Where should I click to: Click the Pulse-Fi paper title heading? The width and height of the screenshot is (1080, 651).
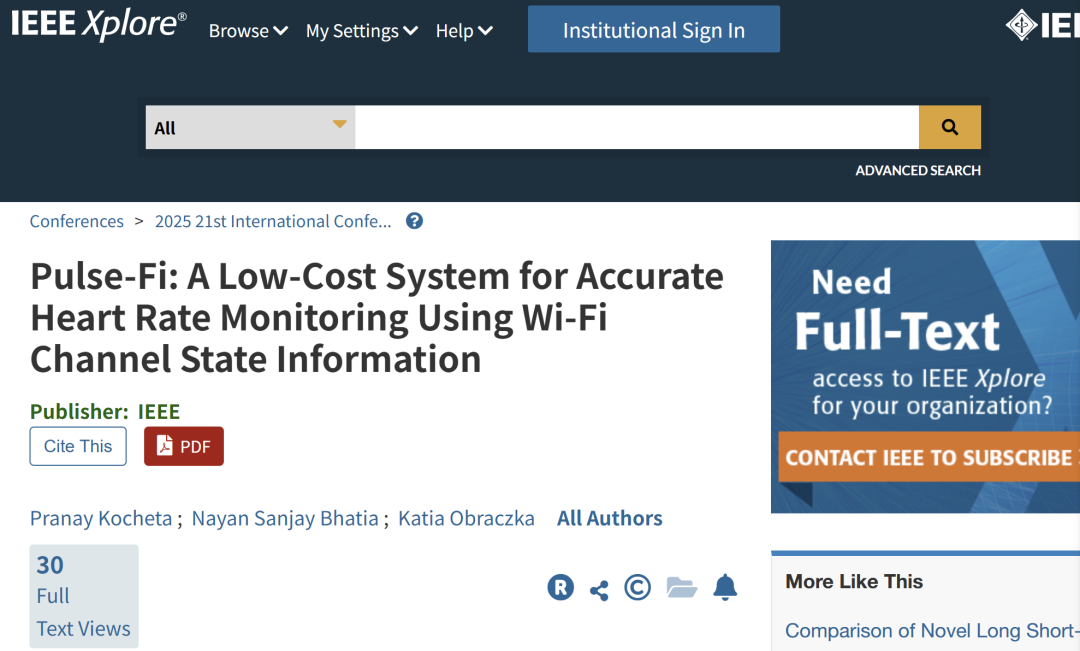(x=377, y=318)
